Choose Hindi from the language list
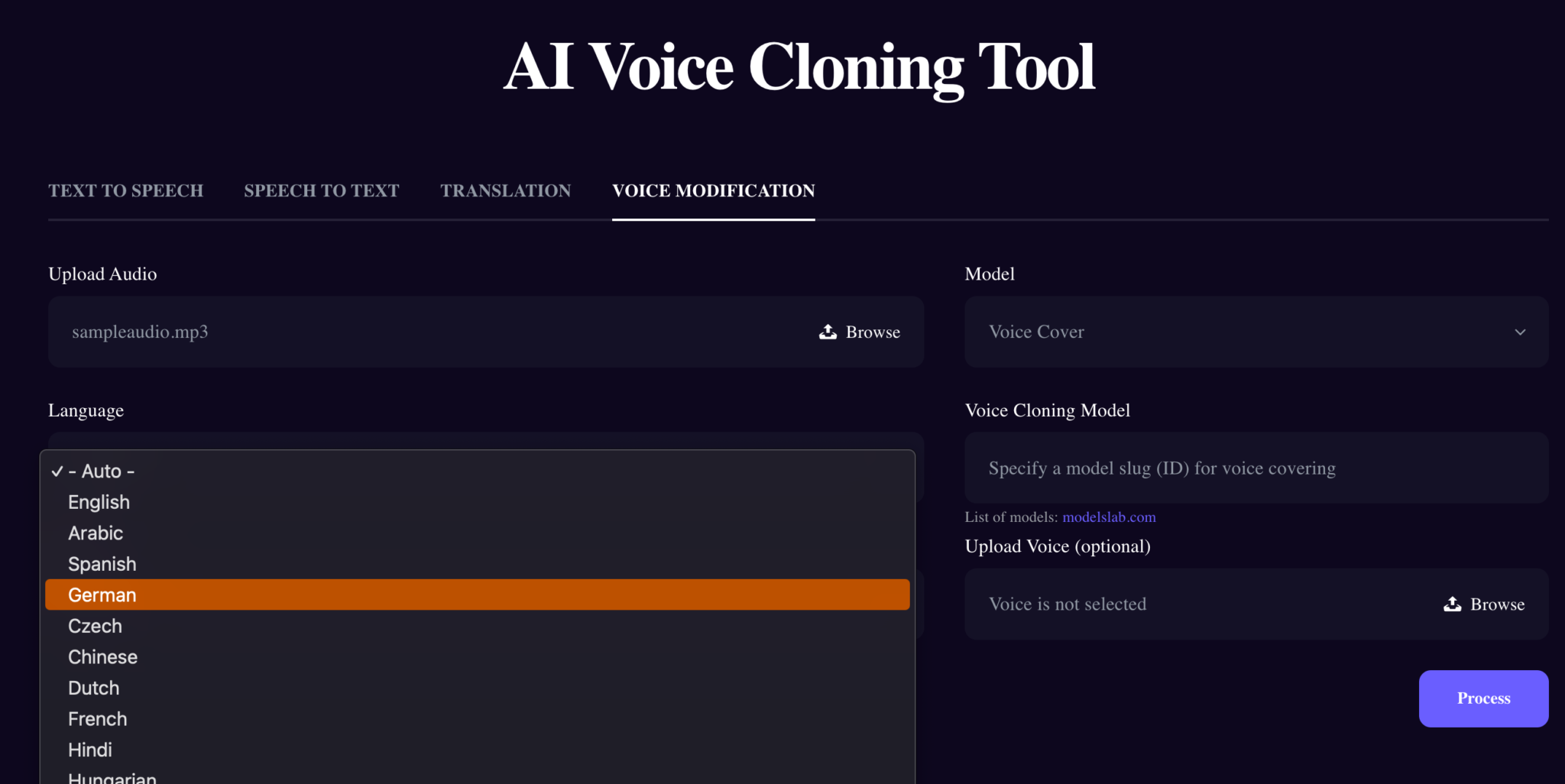Image resolution: width=1565 pixels, height=784 pixels. 89,750
